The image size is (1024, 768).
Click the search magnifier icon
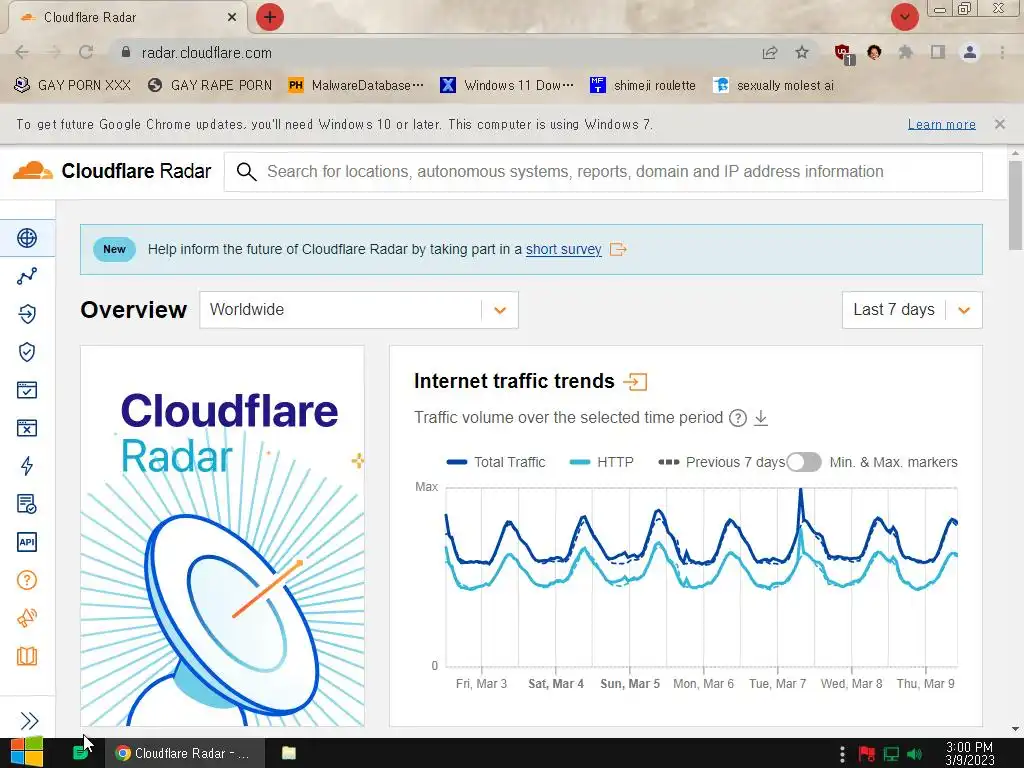(246, 172)
